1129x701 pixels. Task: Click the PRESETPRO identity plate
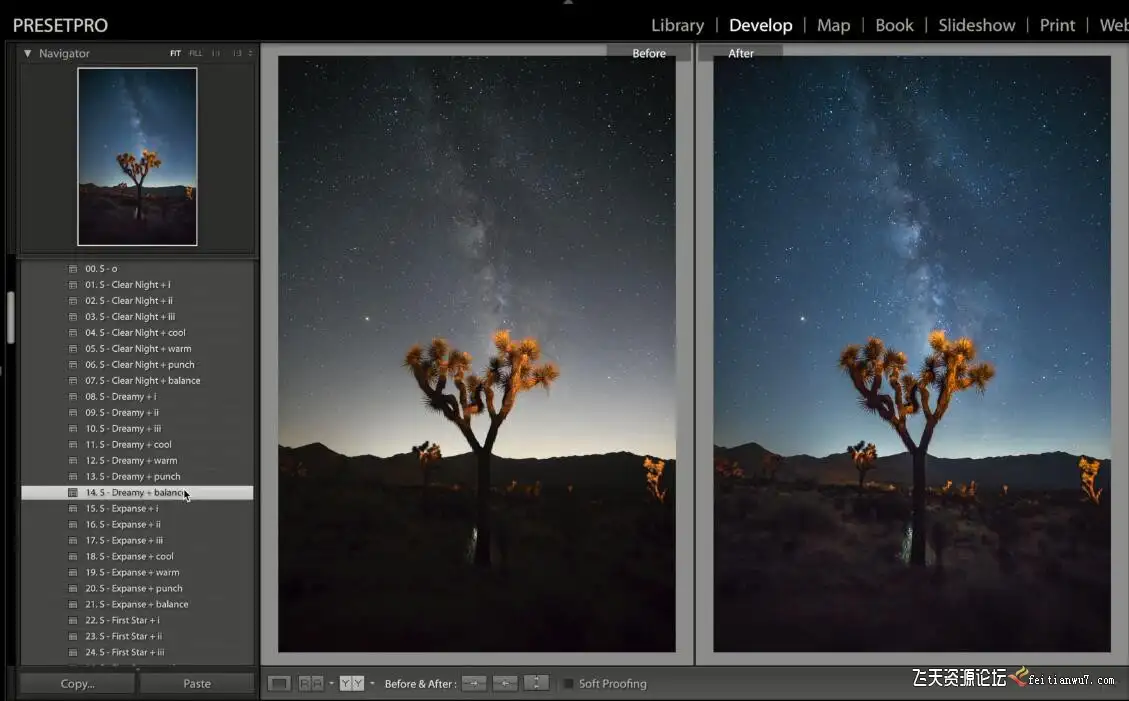point(60,26)
